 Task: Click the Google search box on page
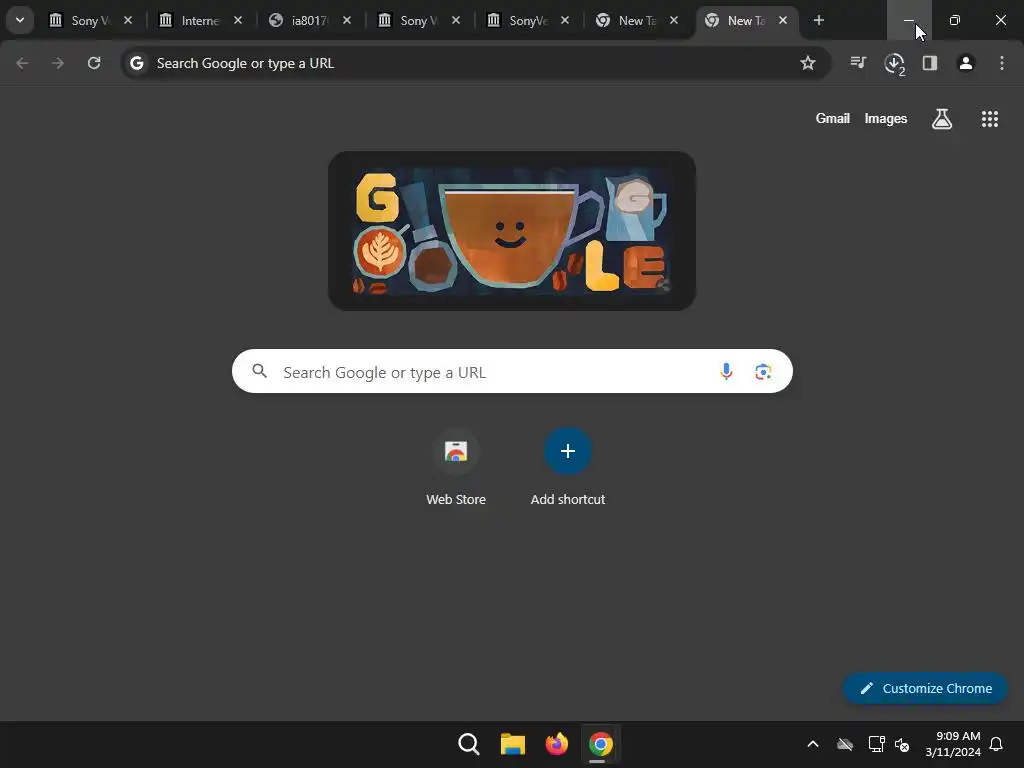[x=512, y=372]
